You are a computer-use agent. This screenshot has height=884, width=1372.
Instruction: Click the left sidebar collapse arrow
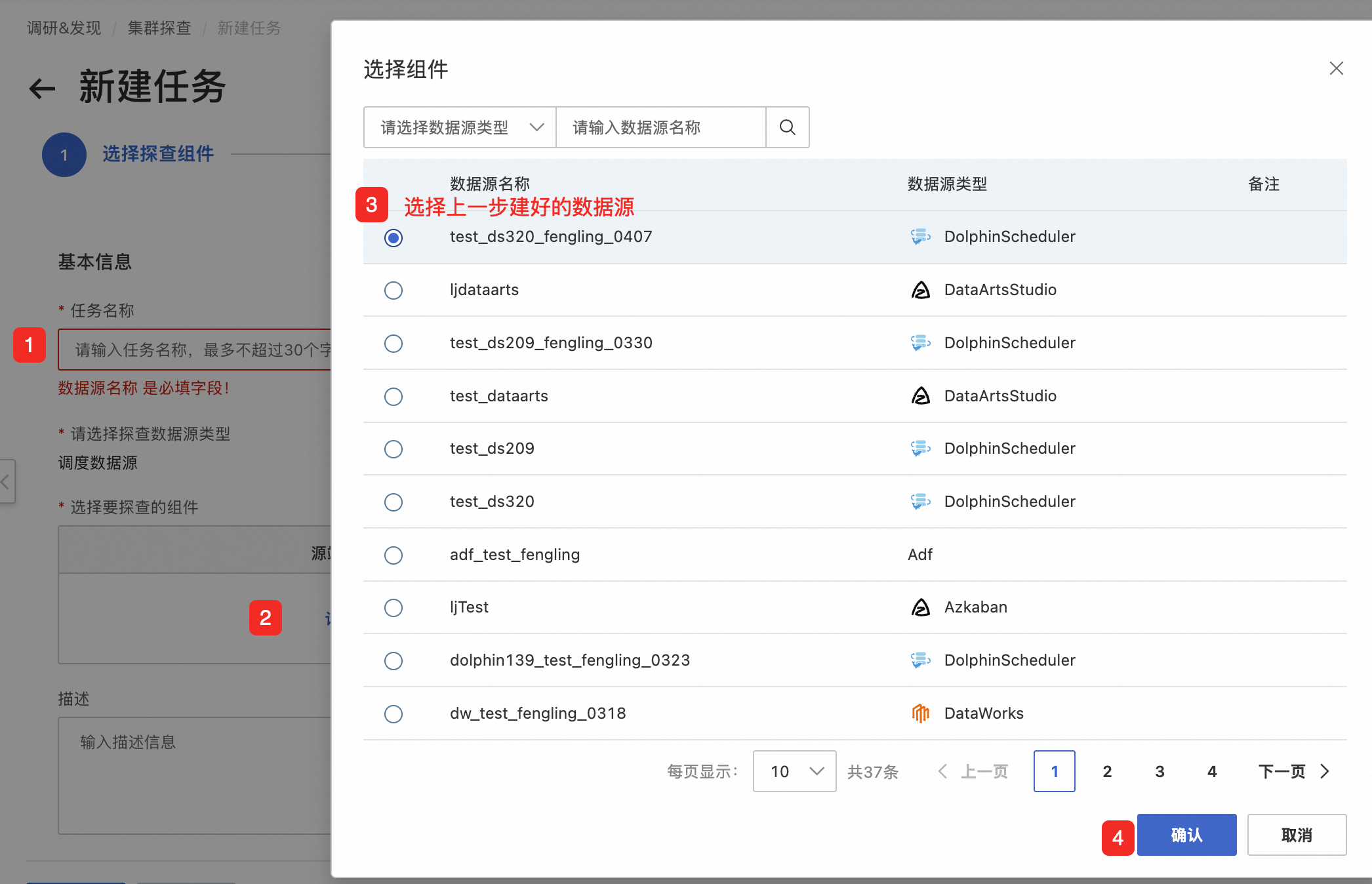7,481
